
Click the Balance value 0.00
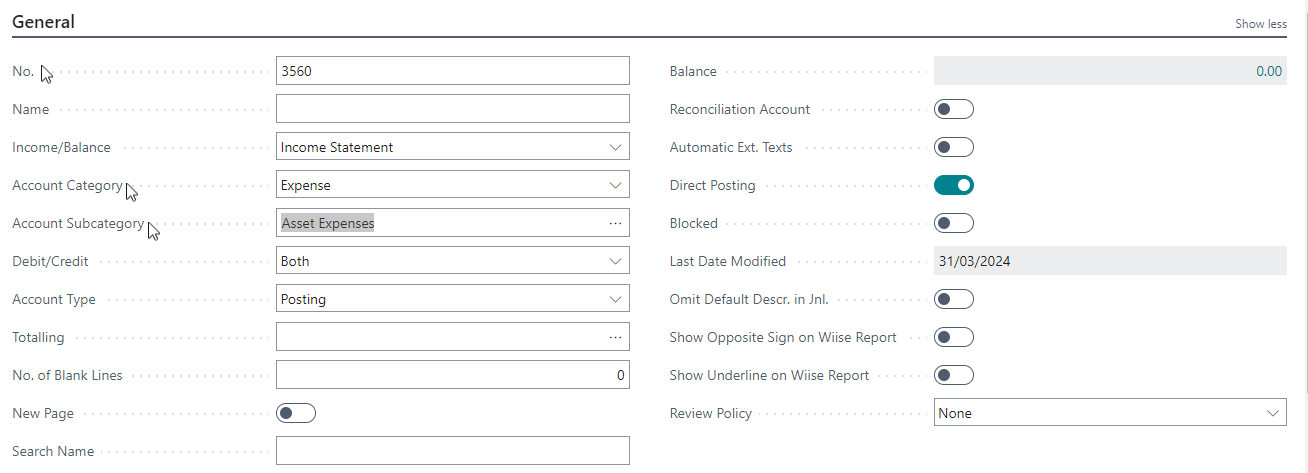pos(1268,71)
